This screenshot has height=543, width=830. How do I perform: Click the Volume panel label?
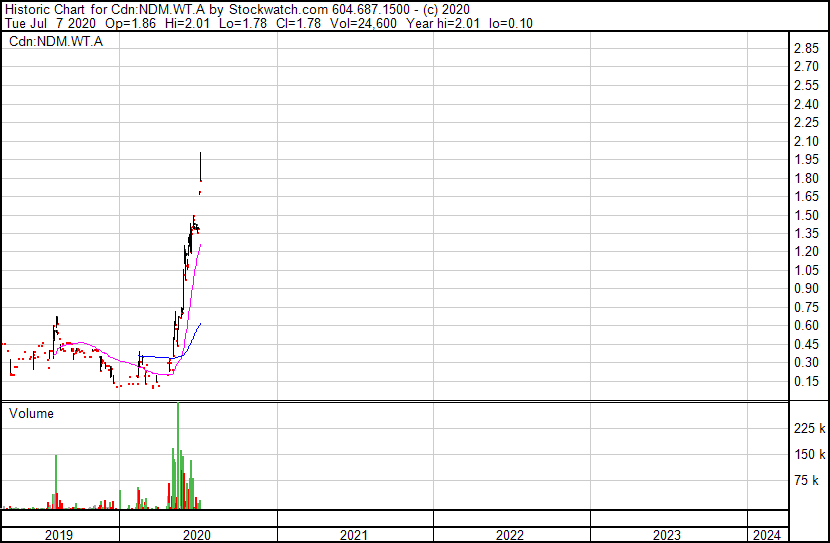(x=32, y=413)
